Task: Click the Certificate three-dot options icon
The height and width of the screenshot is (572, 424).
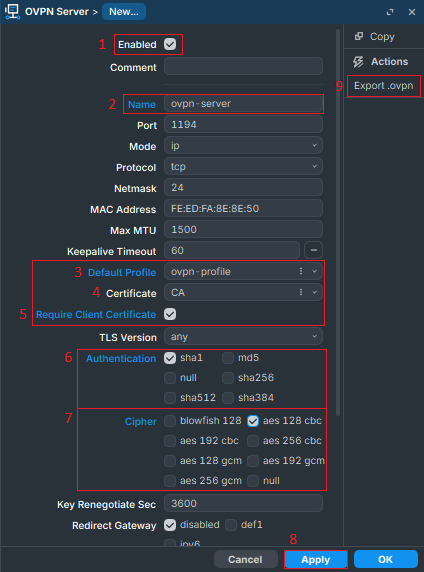Action: (x=301, y=292)
